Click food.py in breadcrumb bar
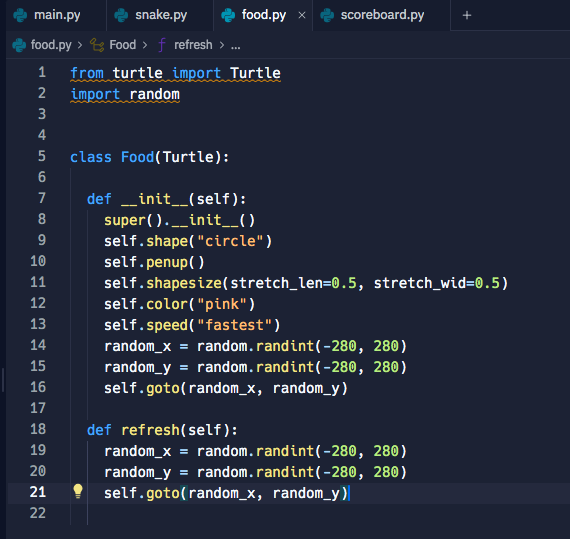Image resolution: width=570 pixels, height=539 pixels. (51, 45)
